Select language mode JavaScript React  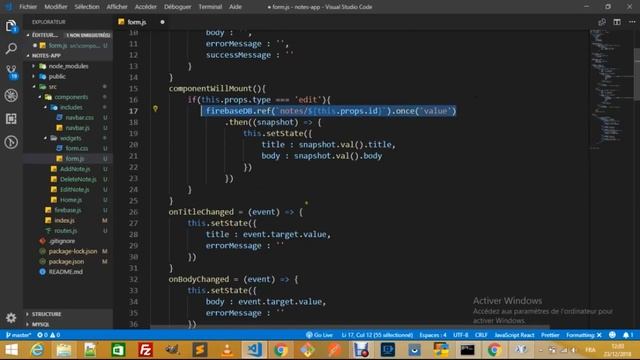514,335
